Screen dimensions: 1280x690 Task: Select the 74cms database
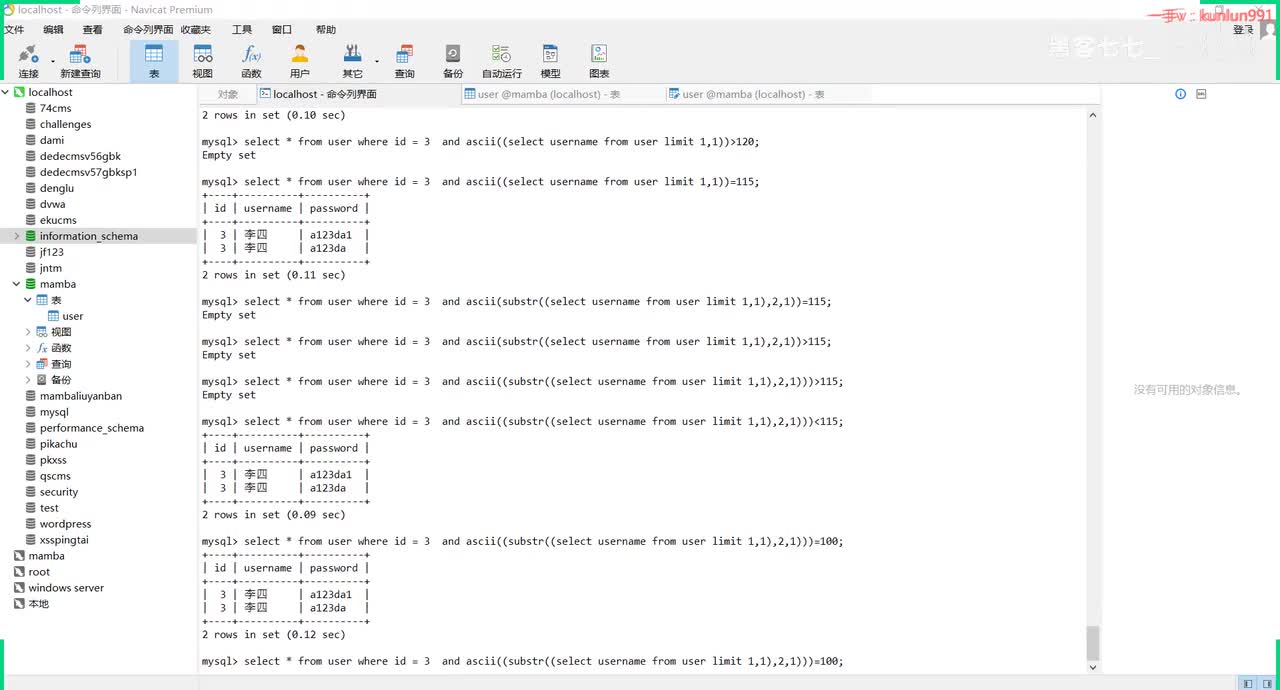pos(55,108)
